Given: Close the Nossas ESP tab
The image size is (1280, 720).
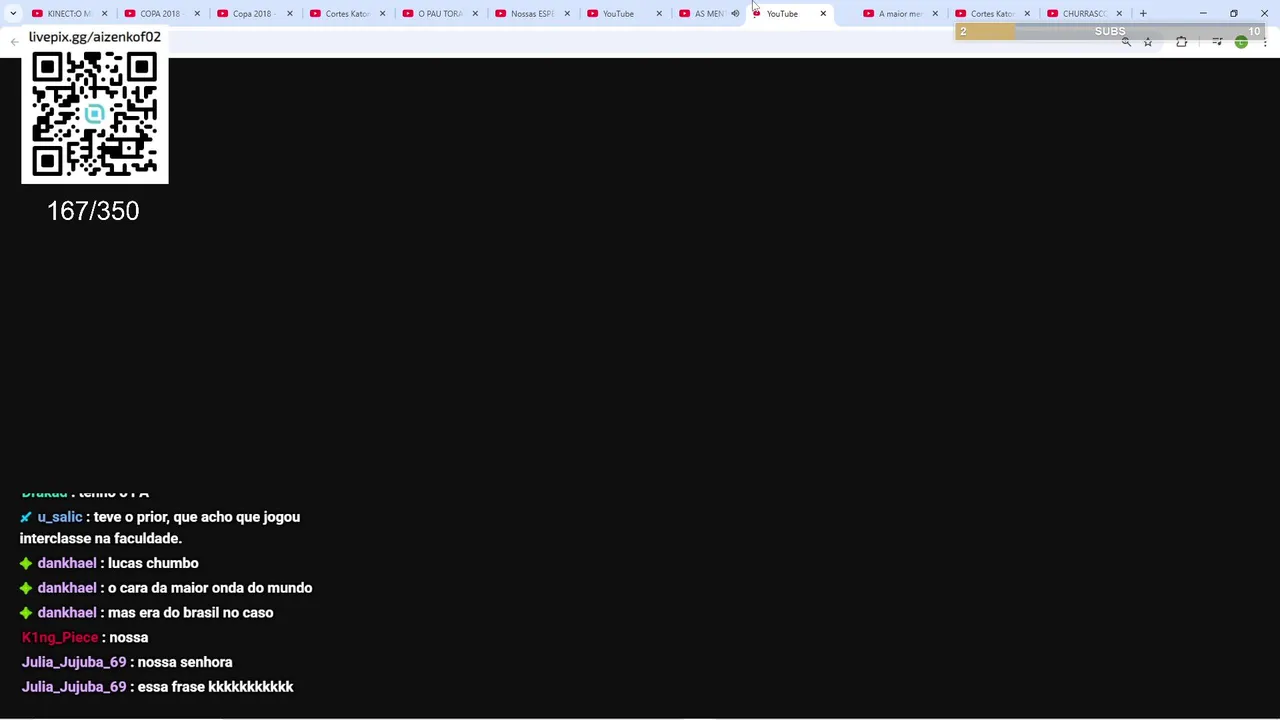Looking at the screenshot, I should coord(567,14).
